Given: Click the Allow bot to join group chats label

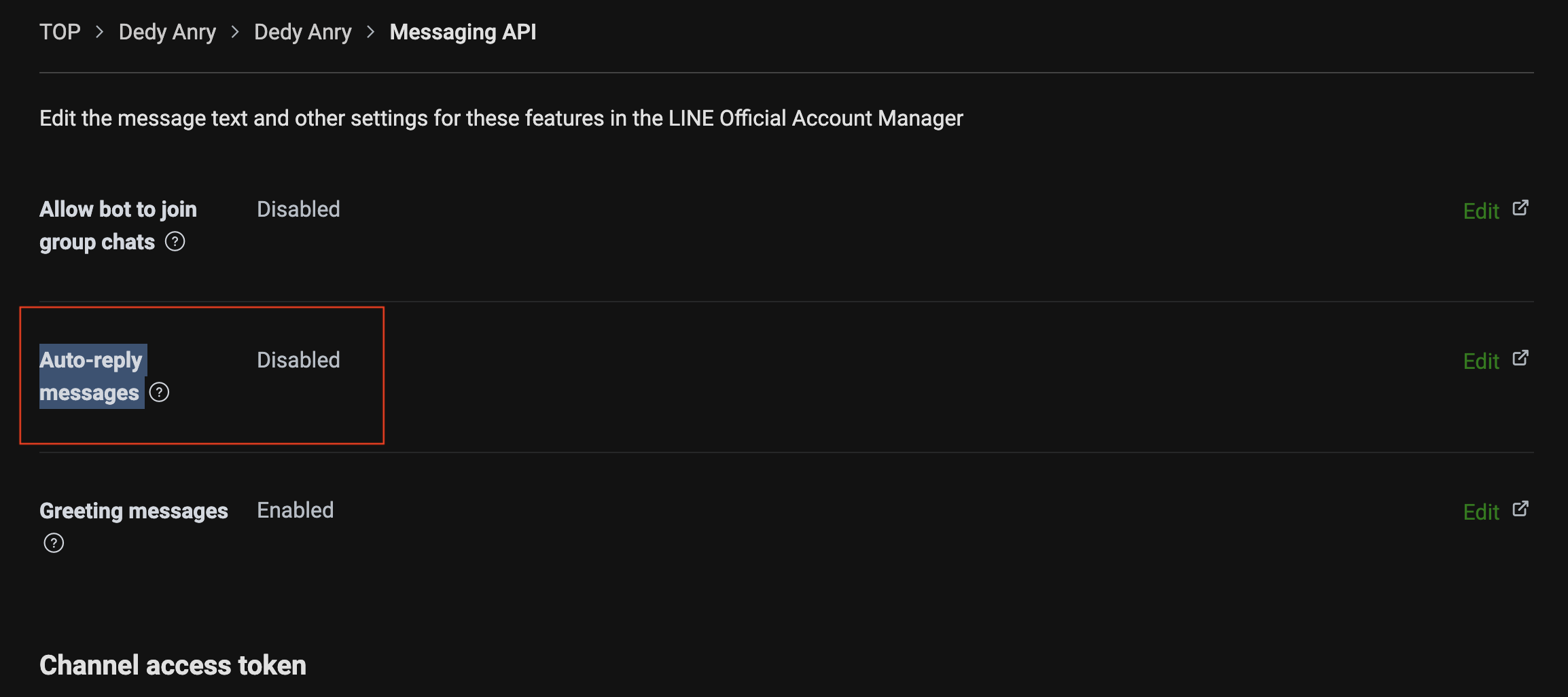Looking at the screenshot, I should click(x=118, y=225).
